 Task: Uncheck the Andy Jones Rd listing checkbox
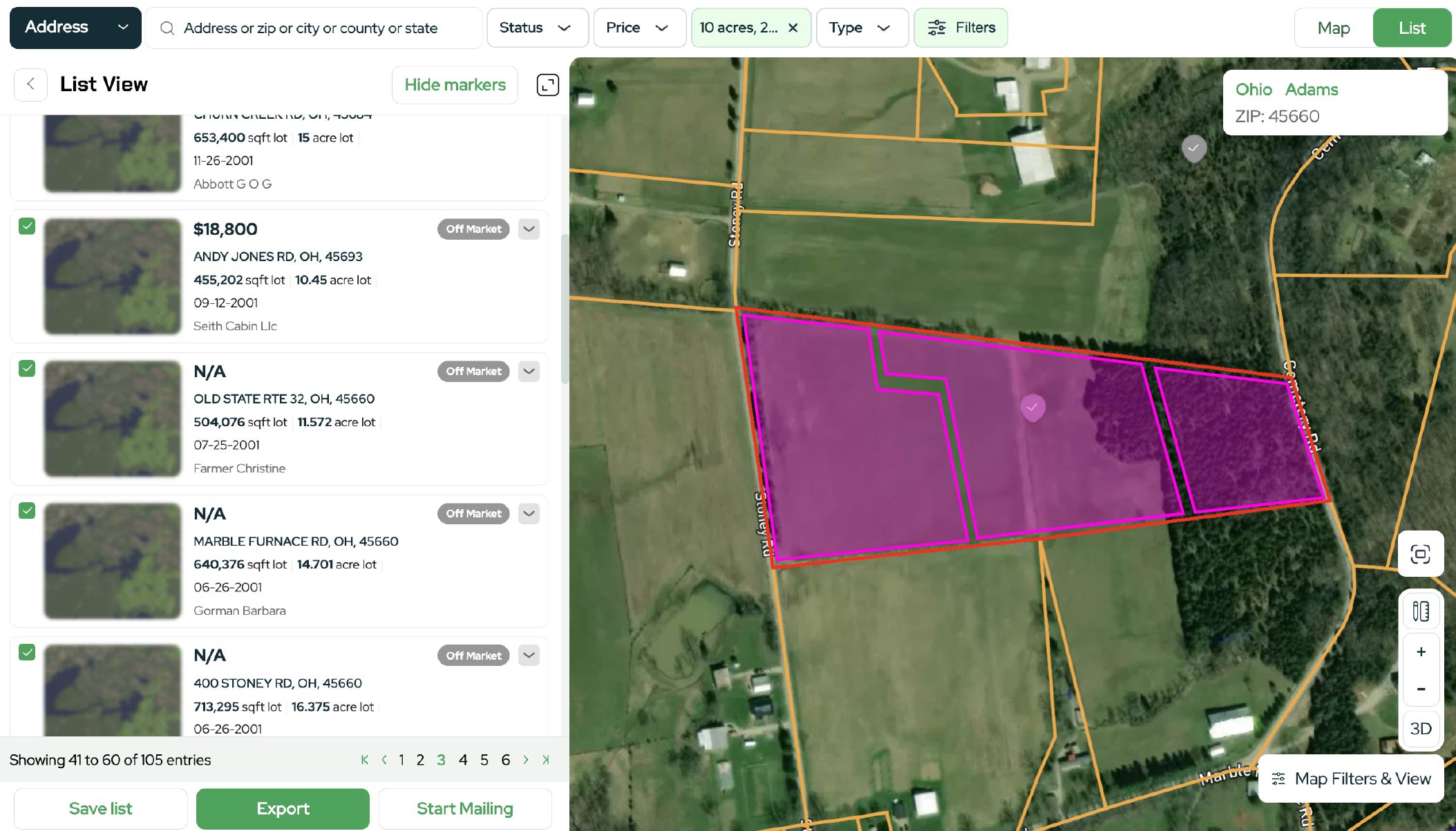[27, 227]
